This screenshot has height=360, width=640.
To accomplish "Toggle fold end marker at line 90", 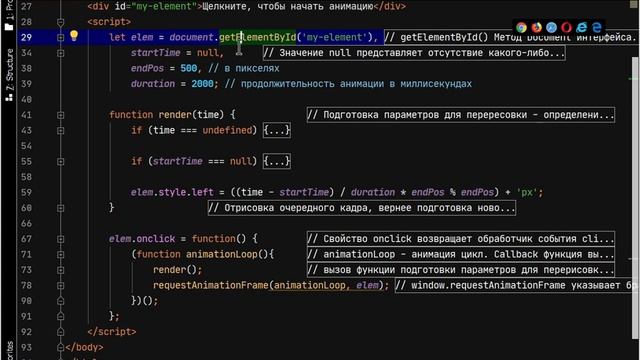I will point(60,301).
